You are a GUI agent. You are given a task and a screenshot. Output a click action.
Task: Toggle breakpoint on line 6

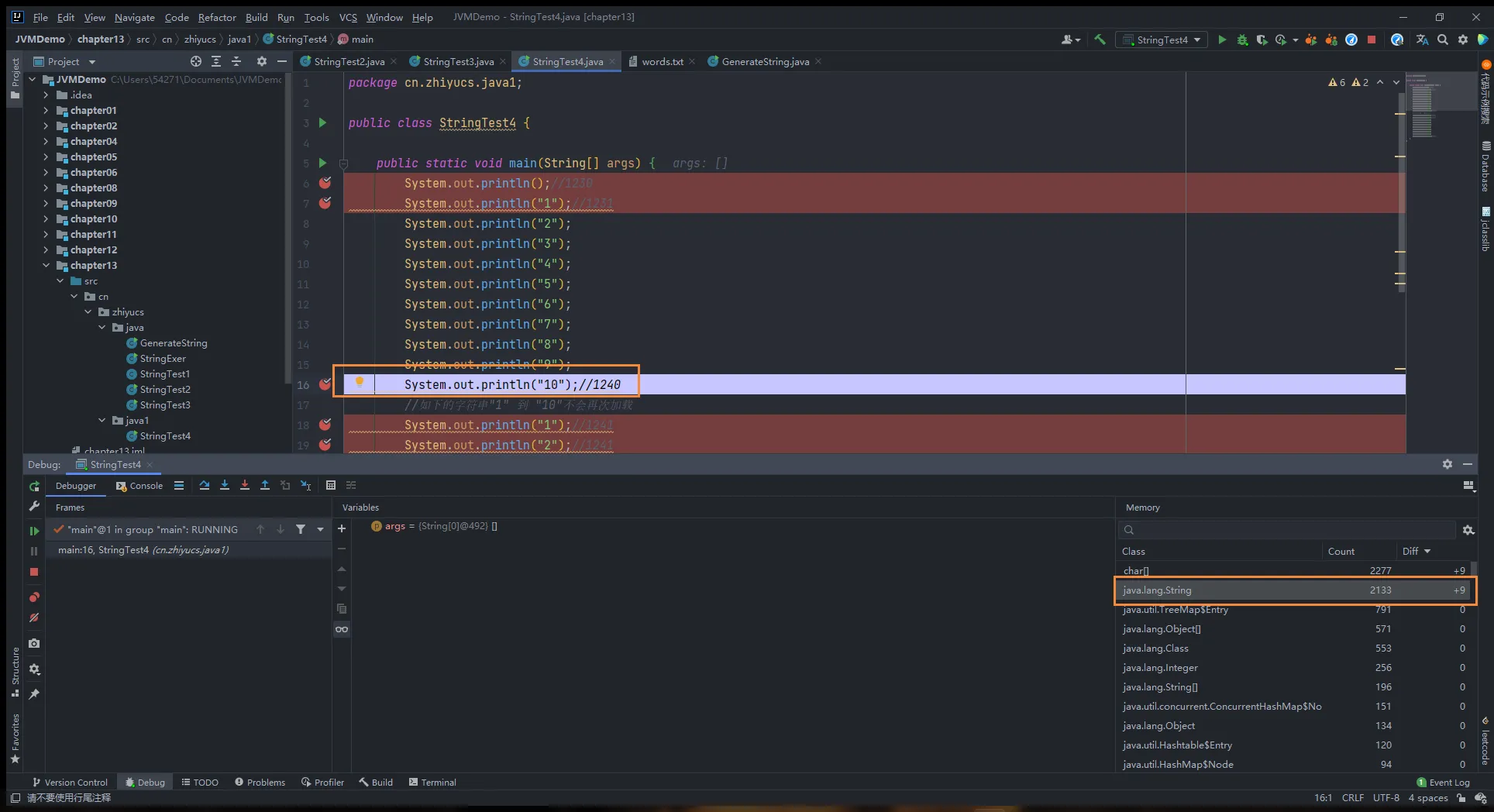325,183
